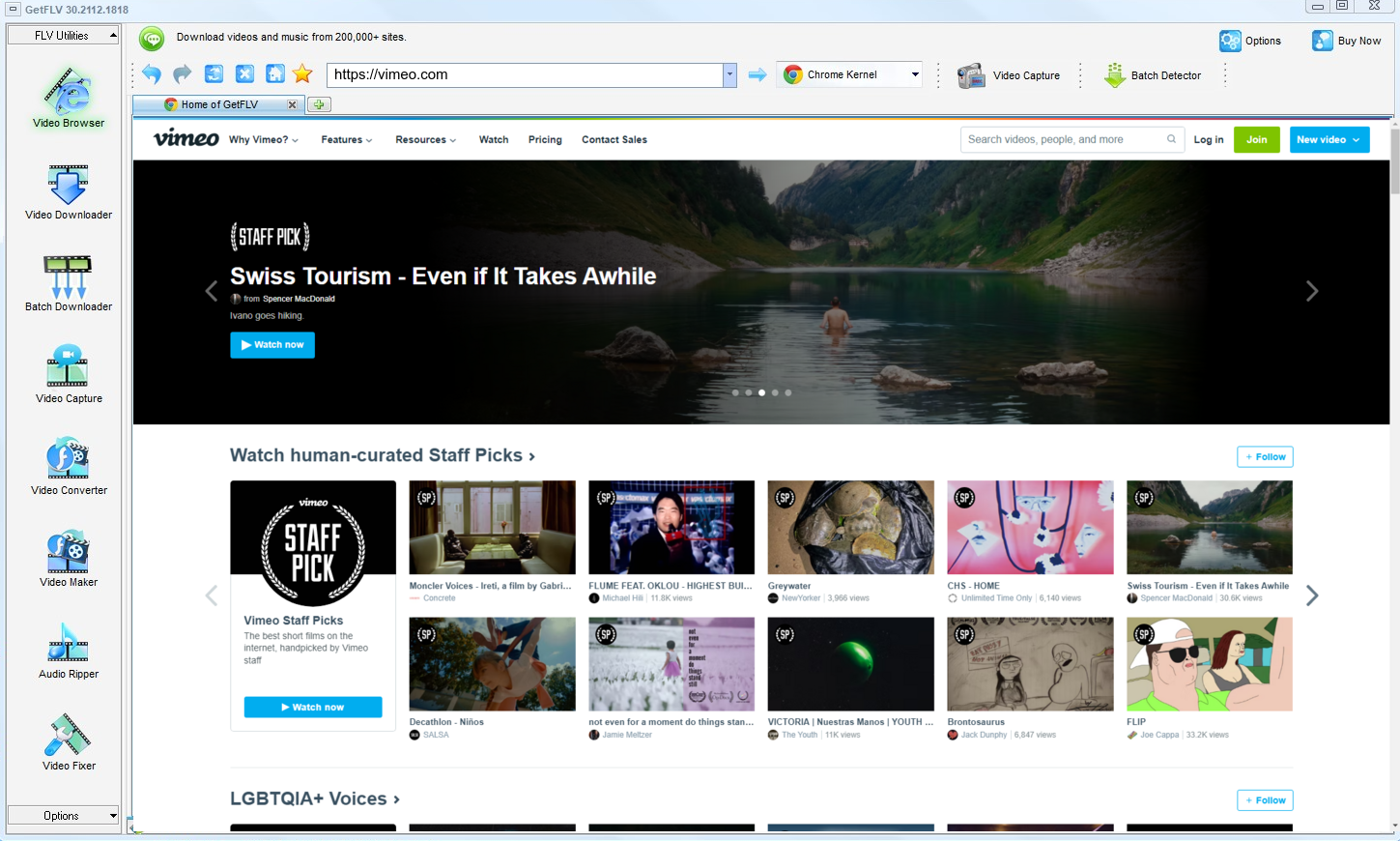Select the Home of GetFLV tab
Image resolution: width=1400 pixels, height=841 pixels.
[219, 104]
